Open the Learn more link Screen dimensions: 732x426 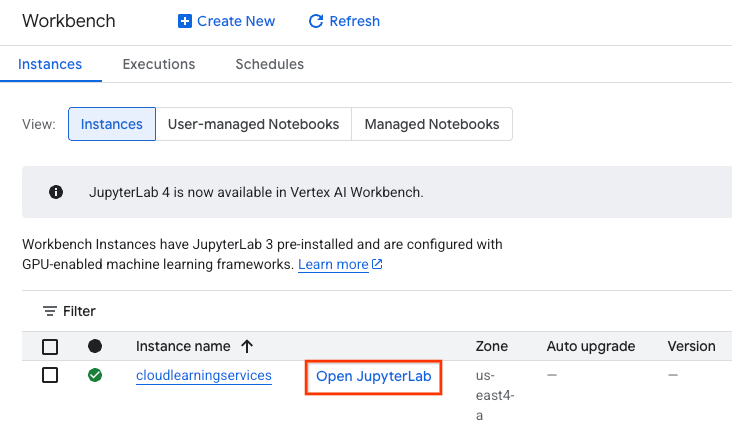pyautogui.click(x=333, y=265)
